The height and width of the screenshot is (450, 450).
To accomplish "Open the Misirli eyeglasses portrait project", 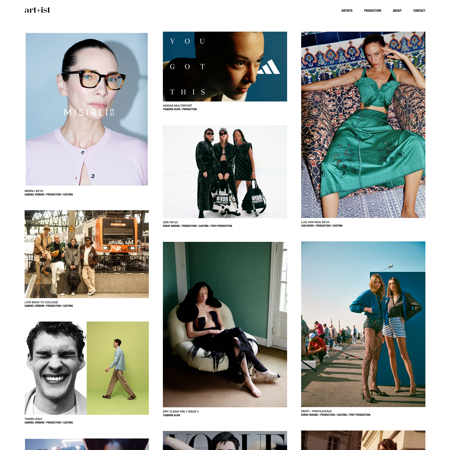I will coord(87,109).
